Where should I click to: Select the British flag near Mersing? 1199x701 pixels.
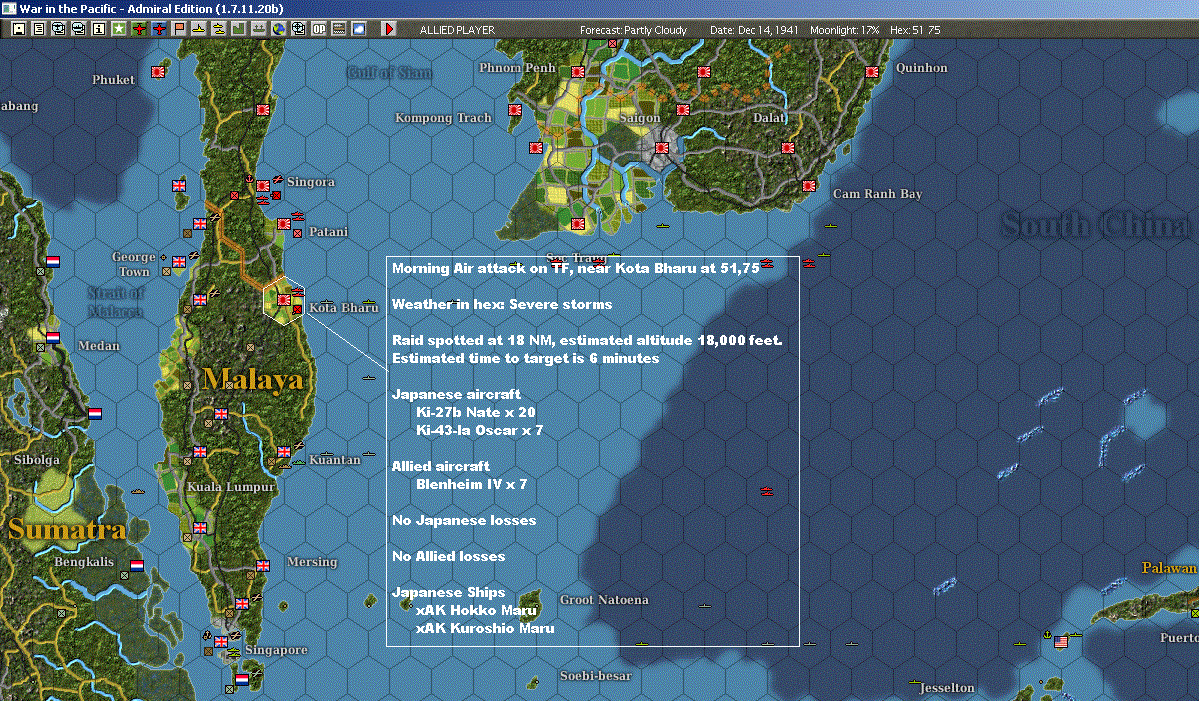coord(263,566)
